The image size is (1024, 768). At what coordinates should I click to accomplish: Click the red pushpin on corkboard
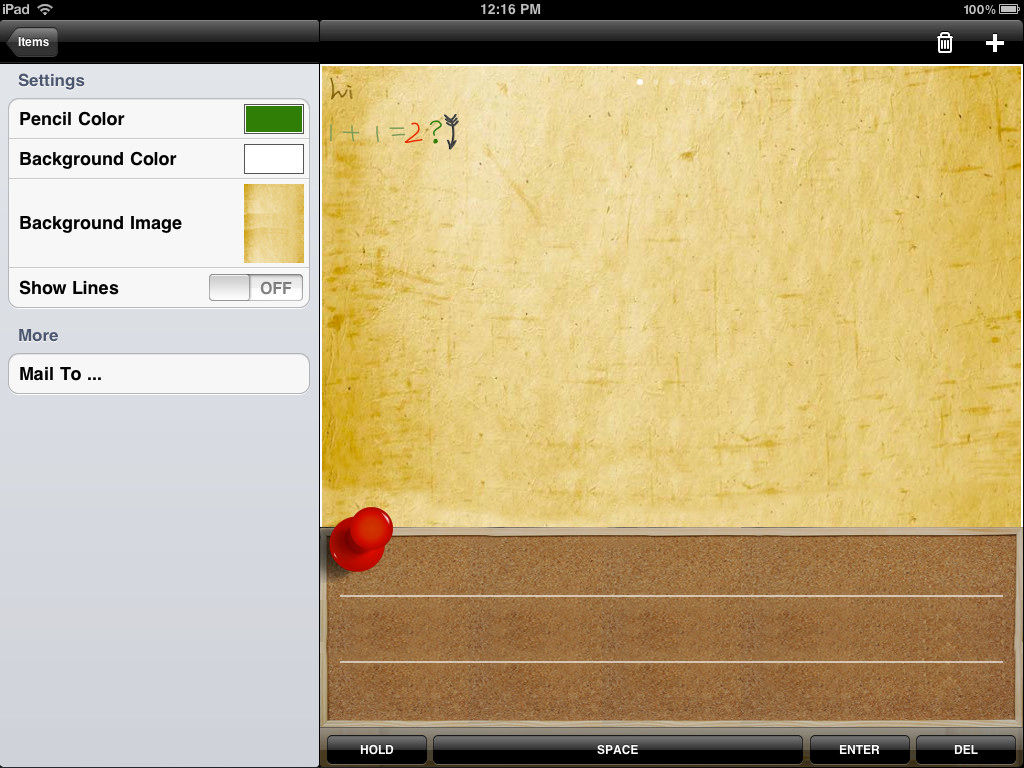(360, 539)
